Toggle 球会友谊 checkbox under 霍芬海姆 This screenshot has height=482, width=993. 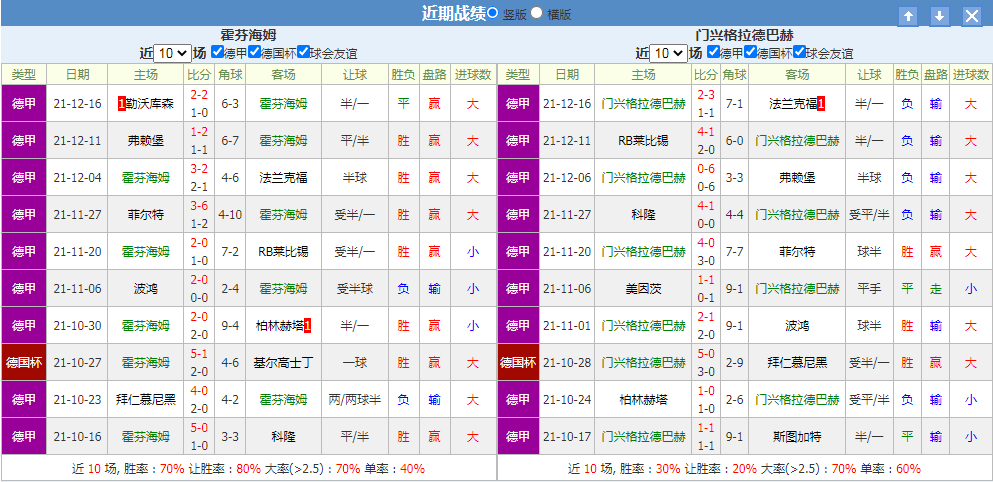(x=303, y=52)
